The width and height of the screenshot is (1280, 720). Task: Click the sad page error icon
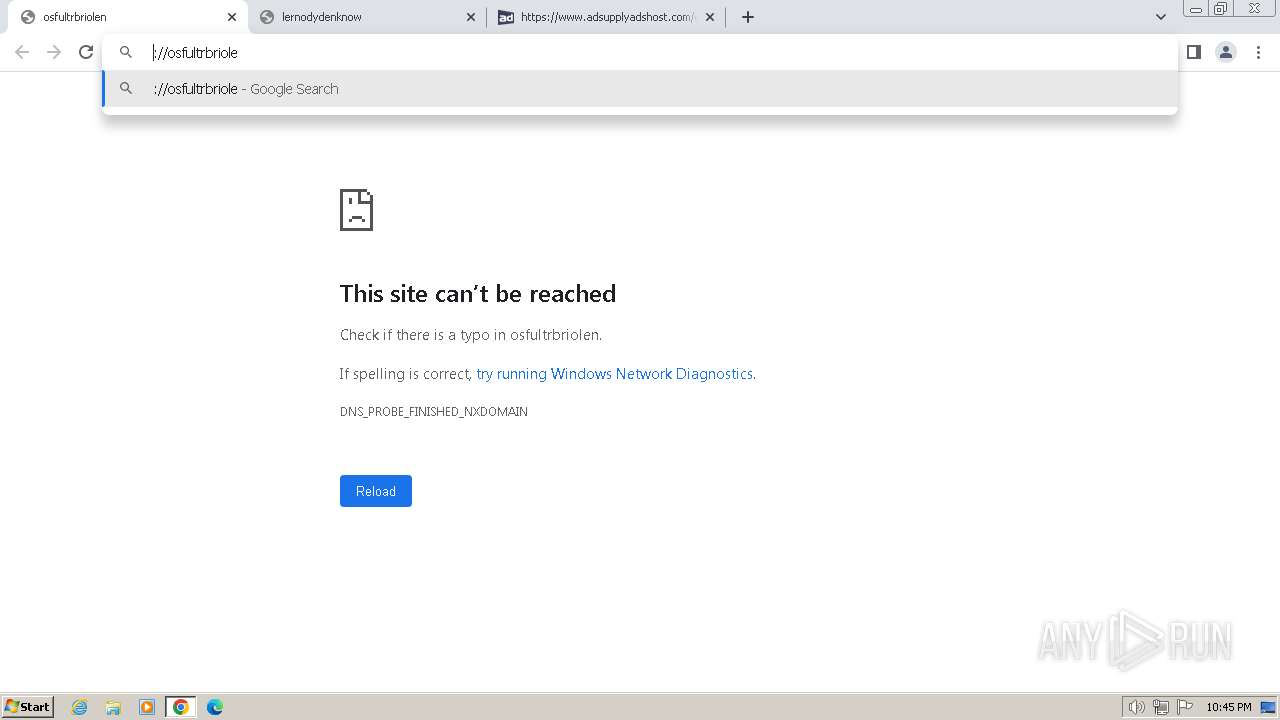coord(356,210)
